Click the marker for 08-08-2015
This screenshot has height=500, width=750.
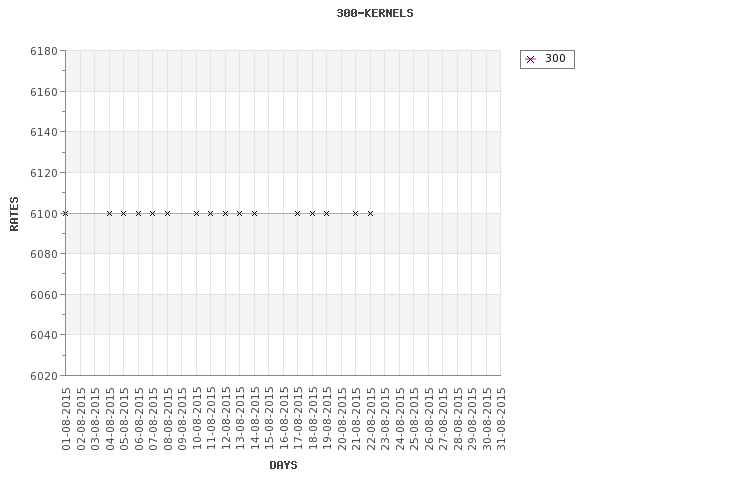point(167,213)
